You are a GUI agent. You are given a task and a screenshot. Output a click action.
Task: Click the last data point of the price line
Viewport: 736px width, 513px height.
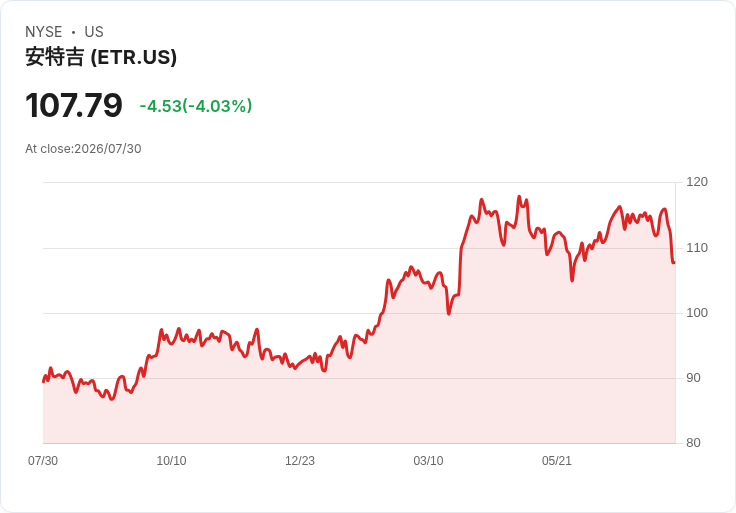tap(675, 262)
